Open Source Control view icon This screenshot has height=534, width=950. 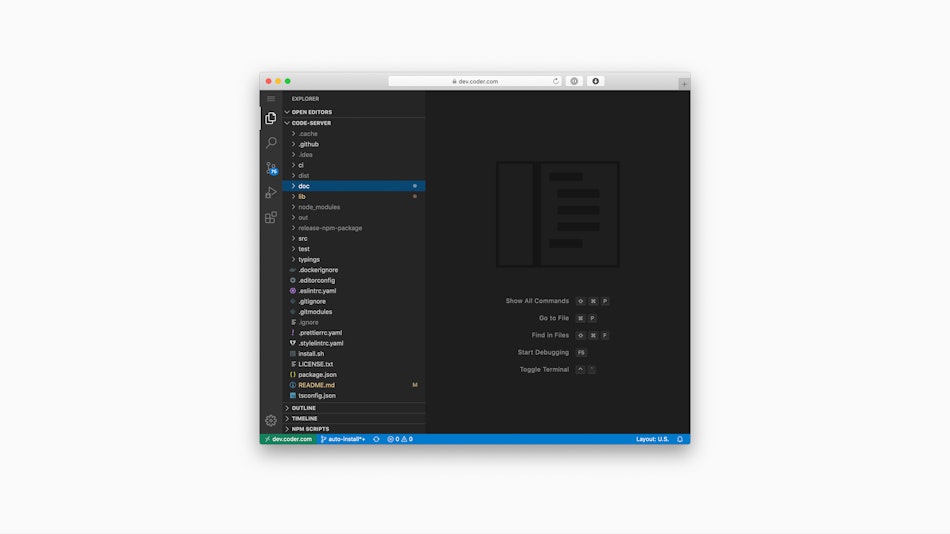(x=271, y=168)
